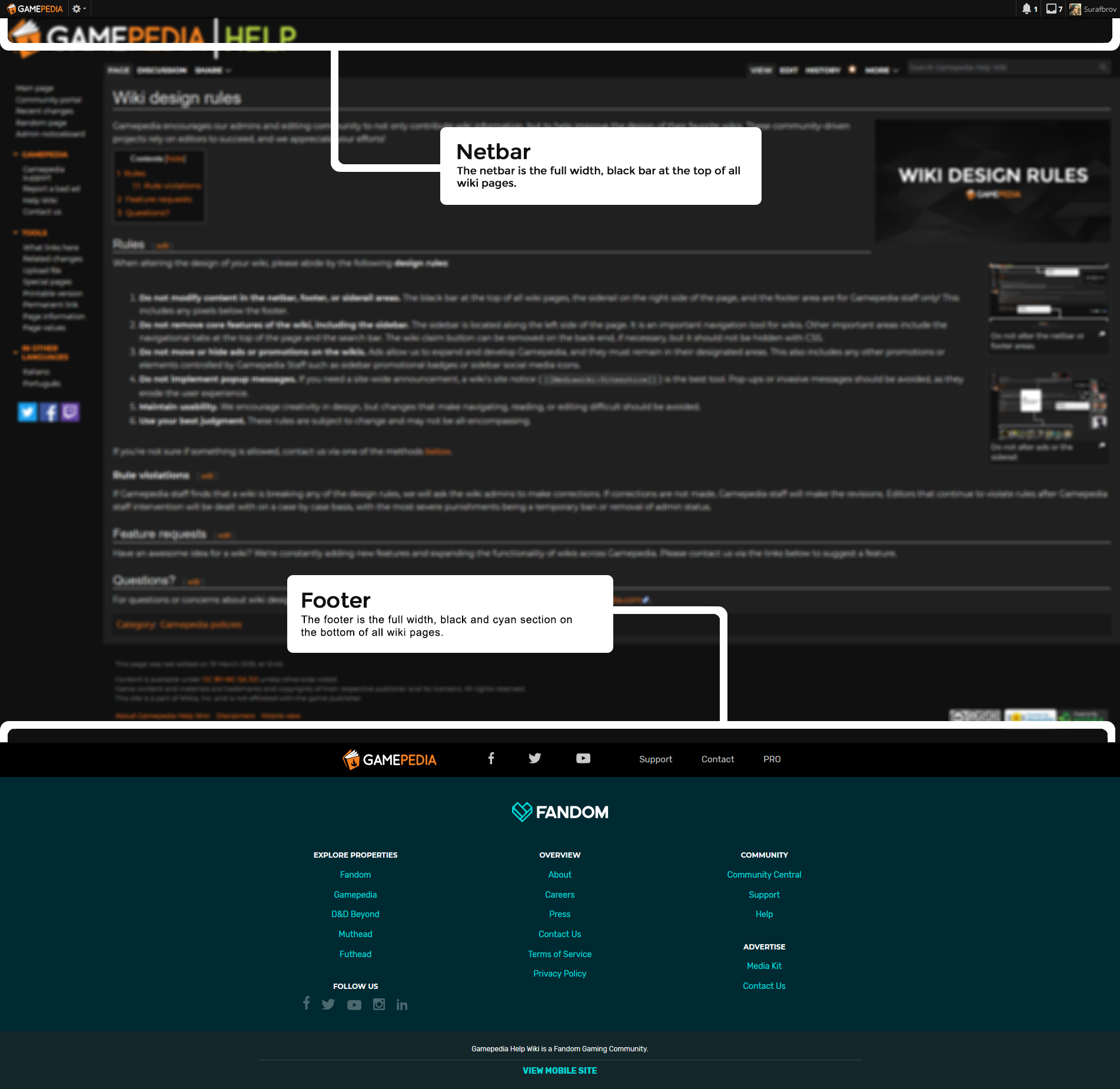Click the View Mobile Site link
This screenshot has height=1089, width=1120.
[560, 1071]
